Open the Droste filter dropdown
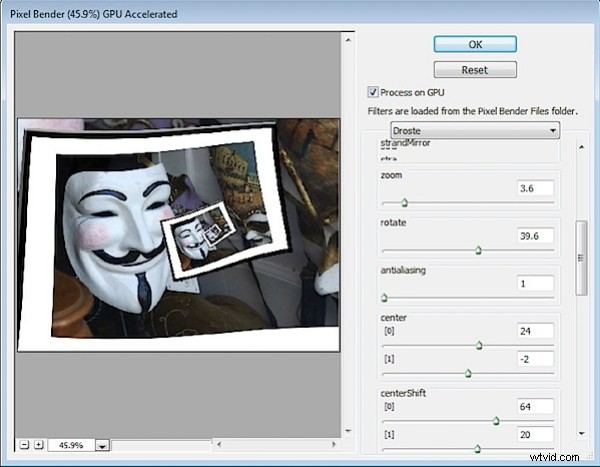600x467 pixels. coord(474,131)
